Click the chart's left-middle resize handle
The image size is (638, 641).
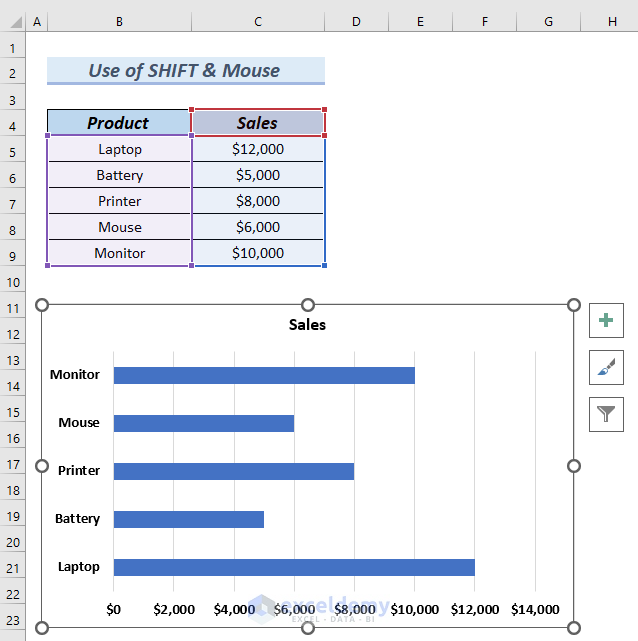point(42,466)
